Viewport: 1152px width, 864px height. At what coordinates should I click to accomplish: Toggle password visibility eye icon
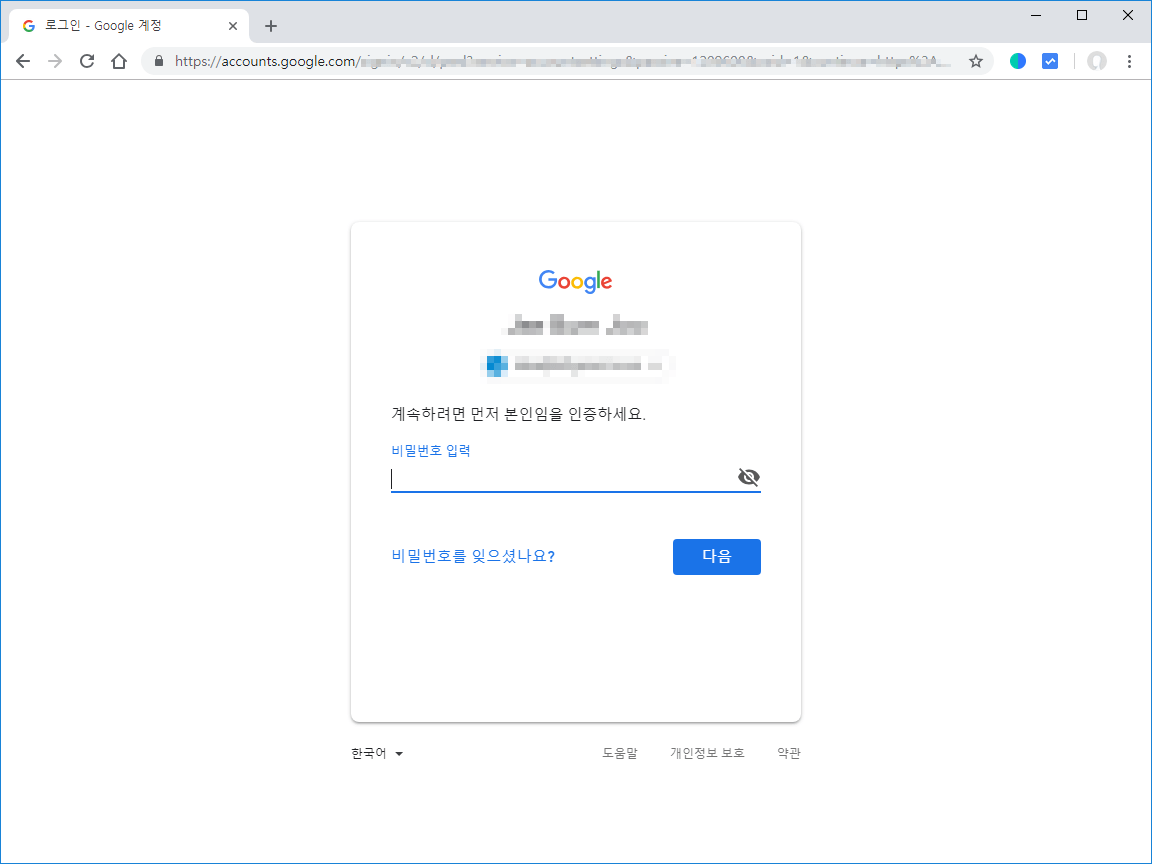tap(749, 477)
